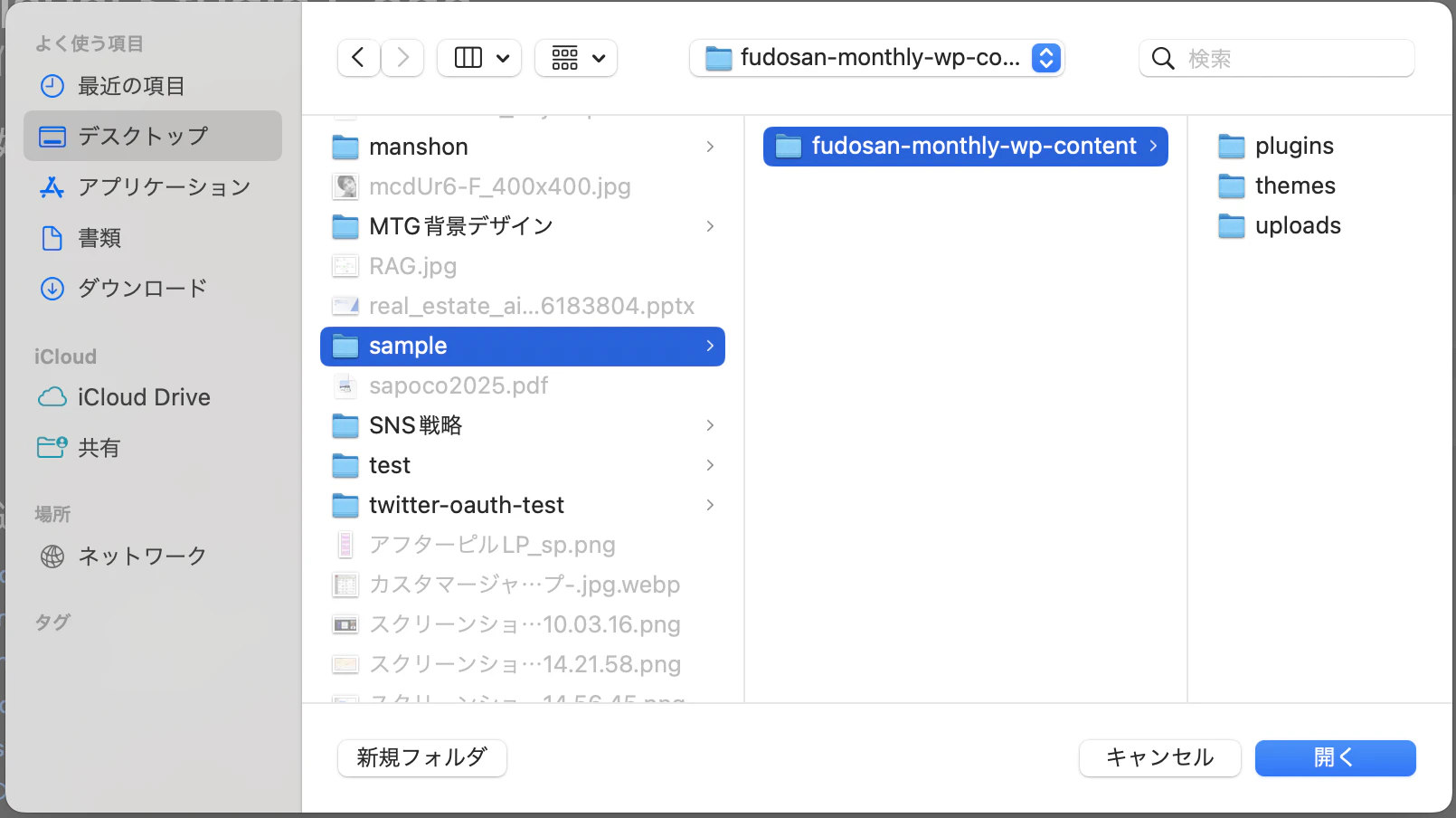Open the column view mode selector
The image size is (1456, 818).
479,58
